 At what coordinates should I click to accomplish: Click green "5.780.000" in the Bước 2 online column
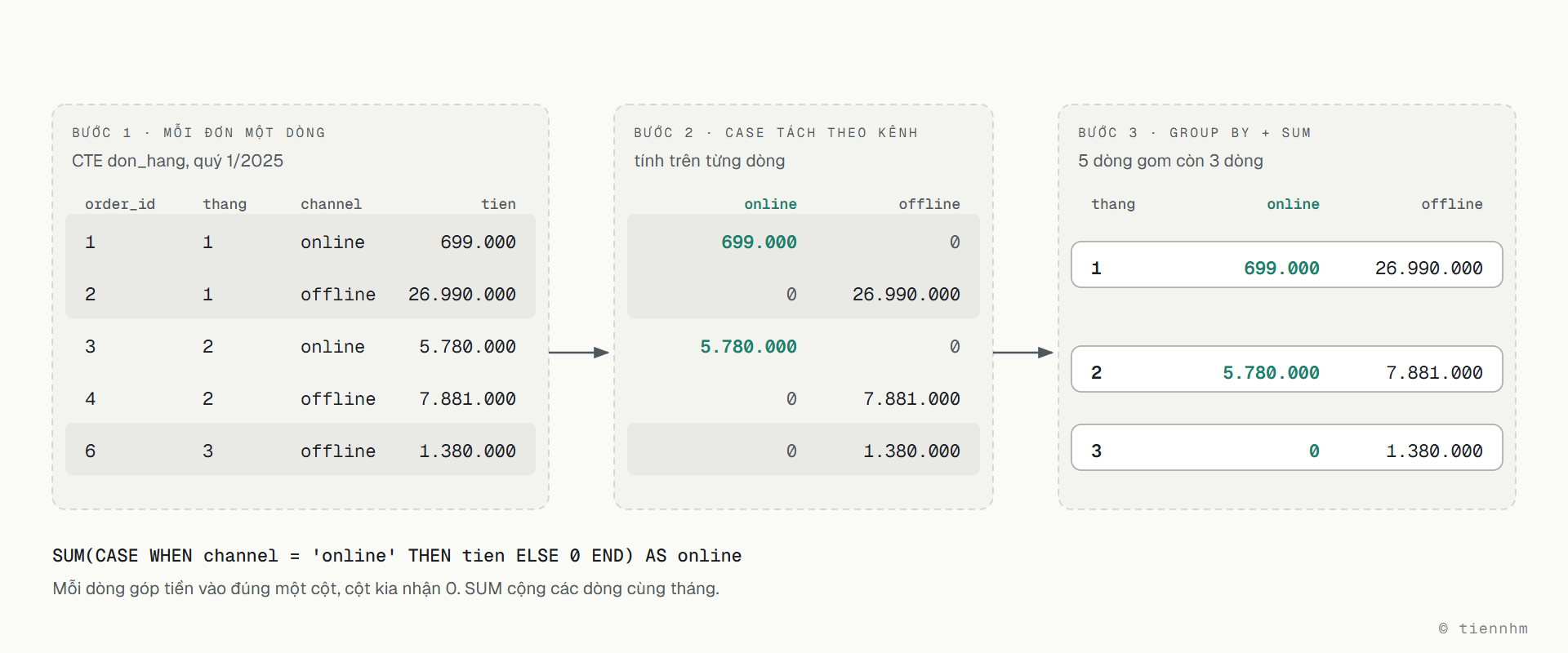point(748,347)
